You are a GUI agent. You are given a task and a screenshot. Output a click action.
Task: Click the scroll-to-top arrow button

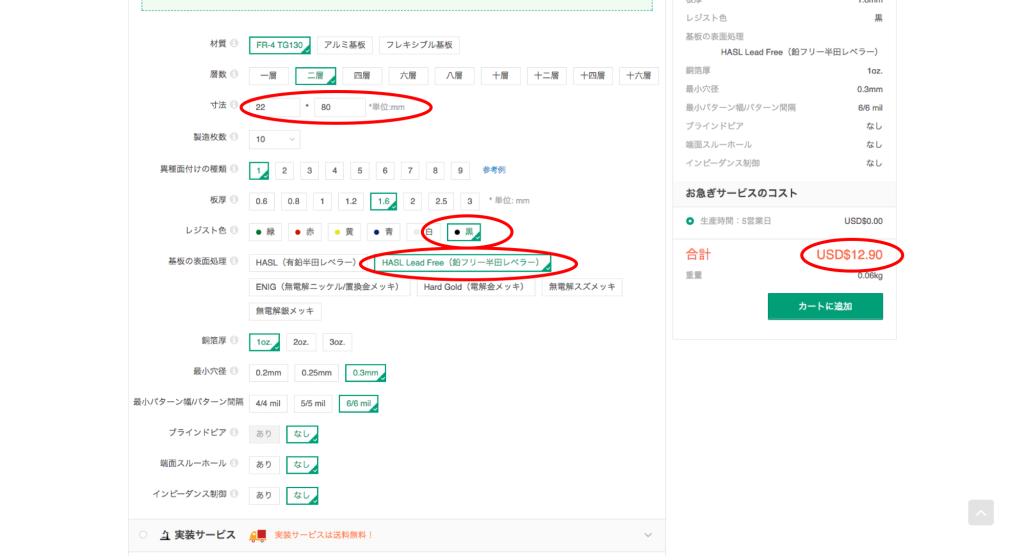(980, 512)
